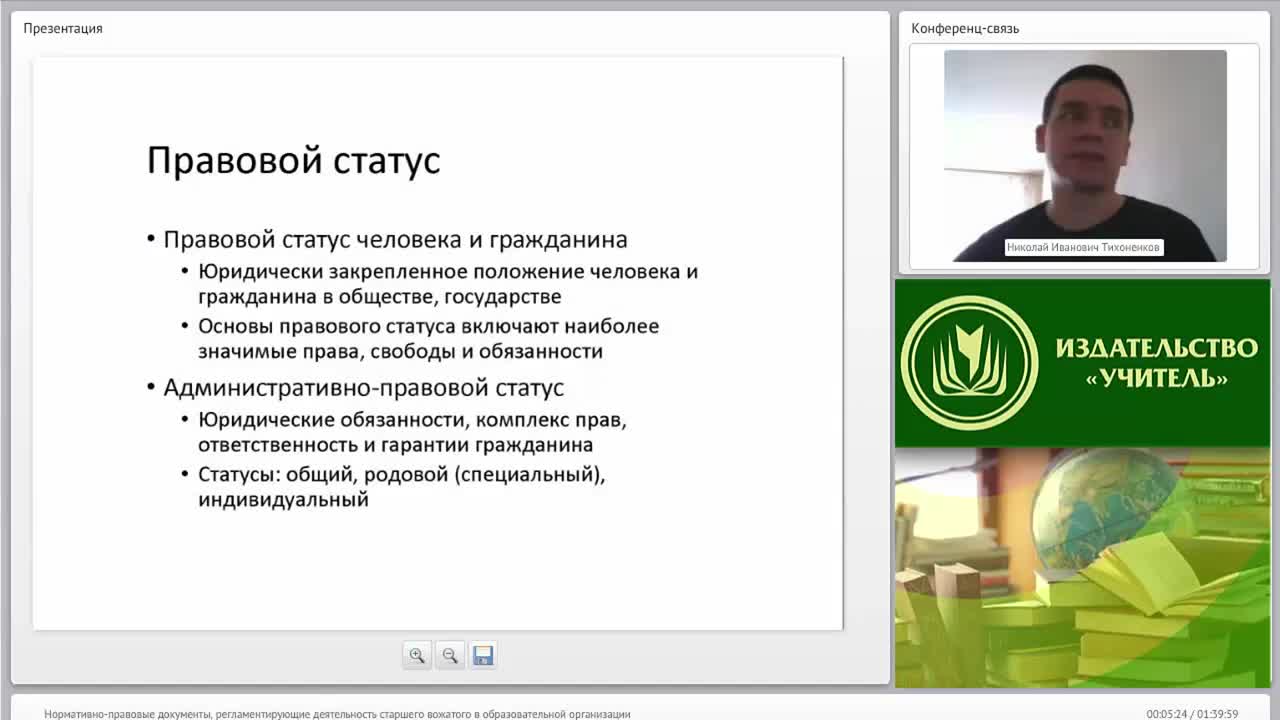
Task: Click the Конференц-связь panel header
Action: coord(965,28)
